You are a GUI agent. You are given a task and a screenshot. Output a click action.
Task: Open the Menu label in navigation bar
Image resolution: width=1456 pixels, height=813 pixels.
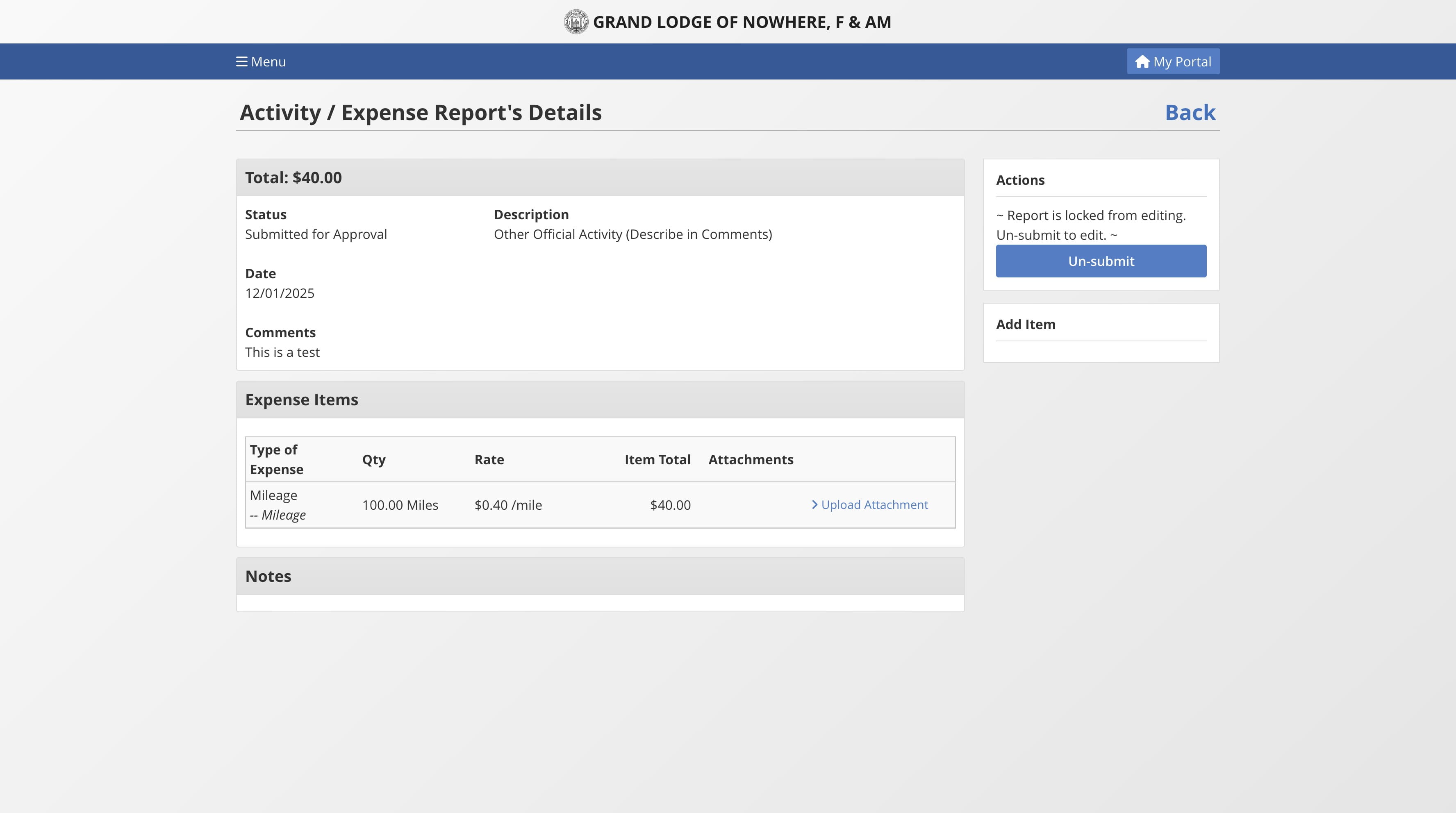click(x=268, y=61)
